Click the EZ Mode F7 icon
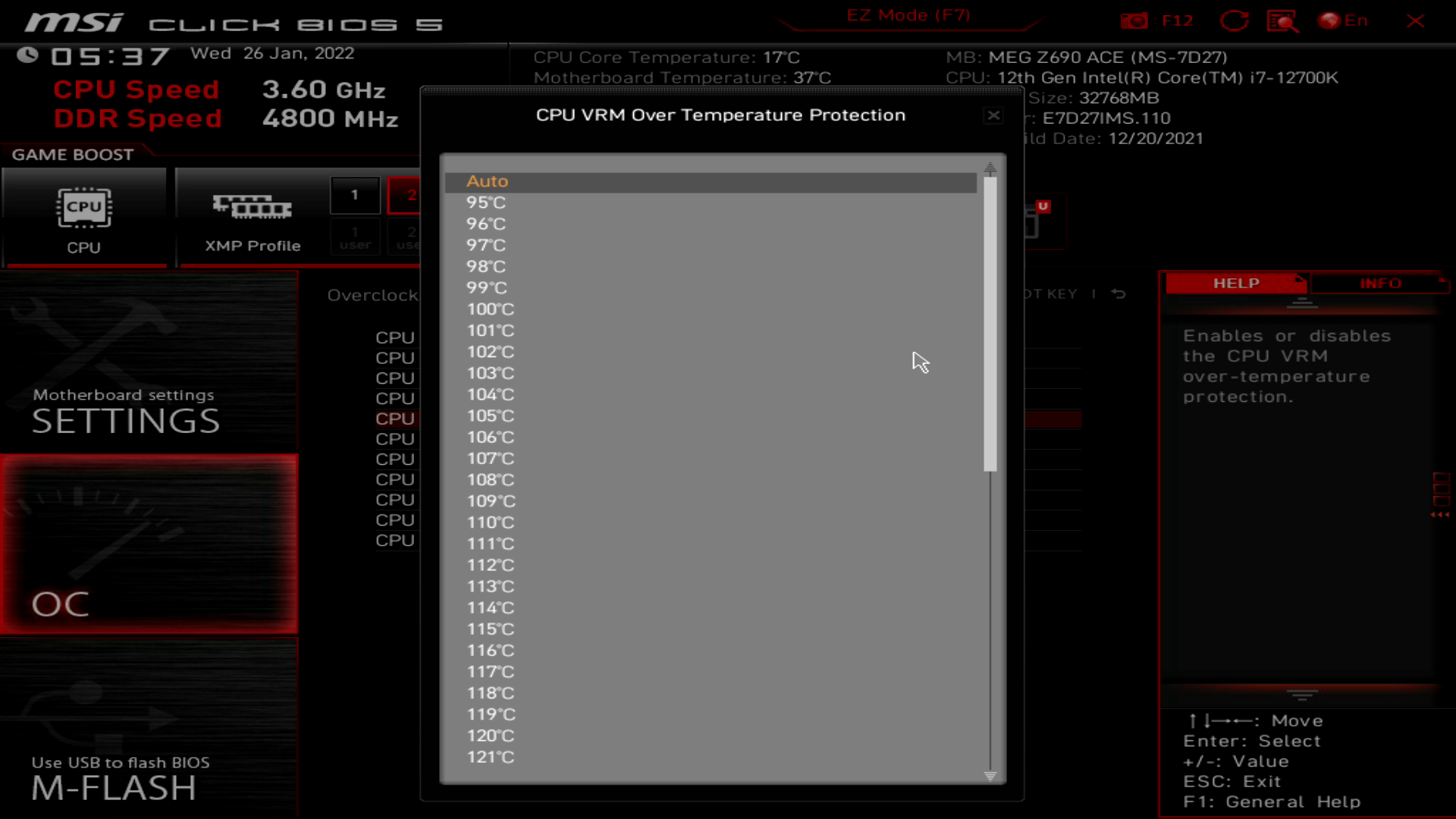 [908, 15]
